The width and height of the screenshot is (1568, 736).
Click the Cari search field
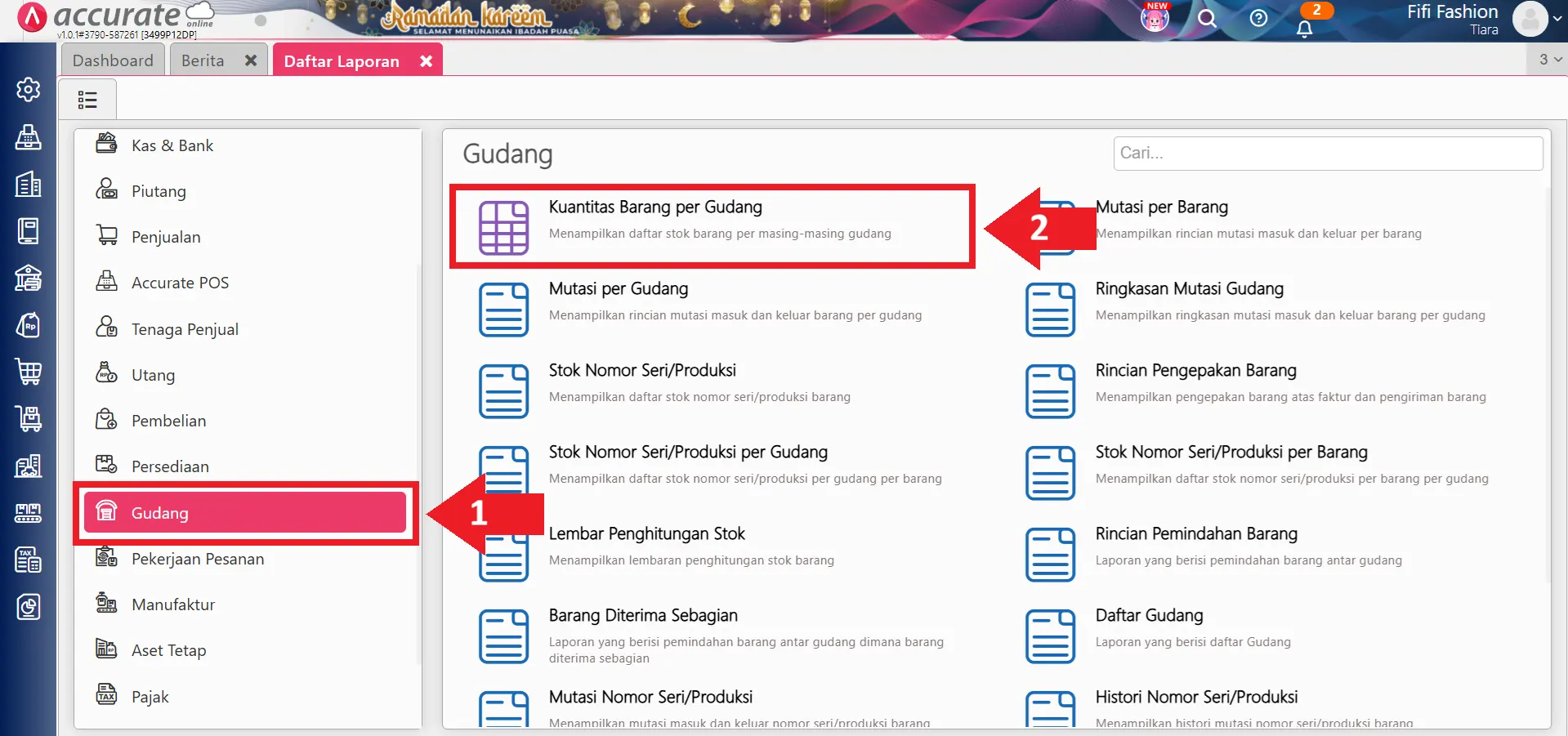[1327, 154]
